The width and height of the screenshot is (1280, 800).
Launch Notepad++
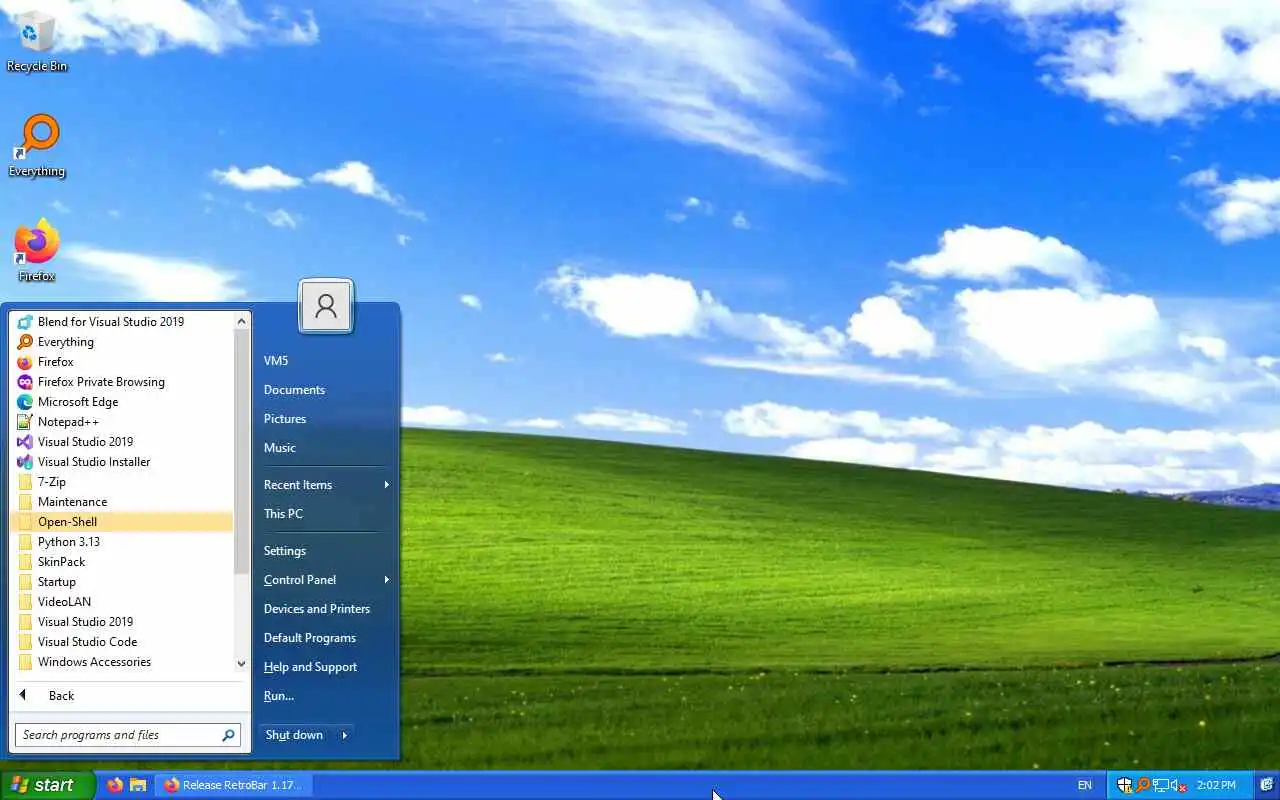[x=122, y=422]
